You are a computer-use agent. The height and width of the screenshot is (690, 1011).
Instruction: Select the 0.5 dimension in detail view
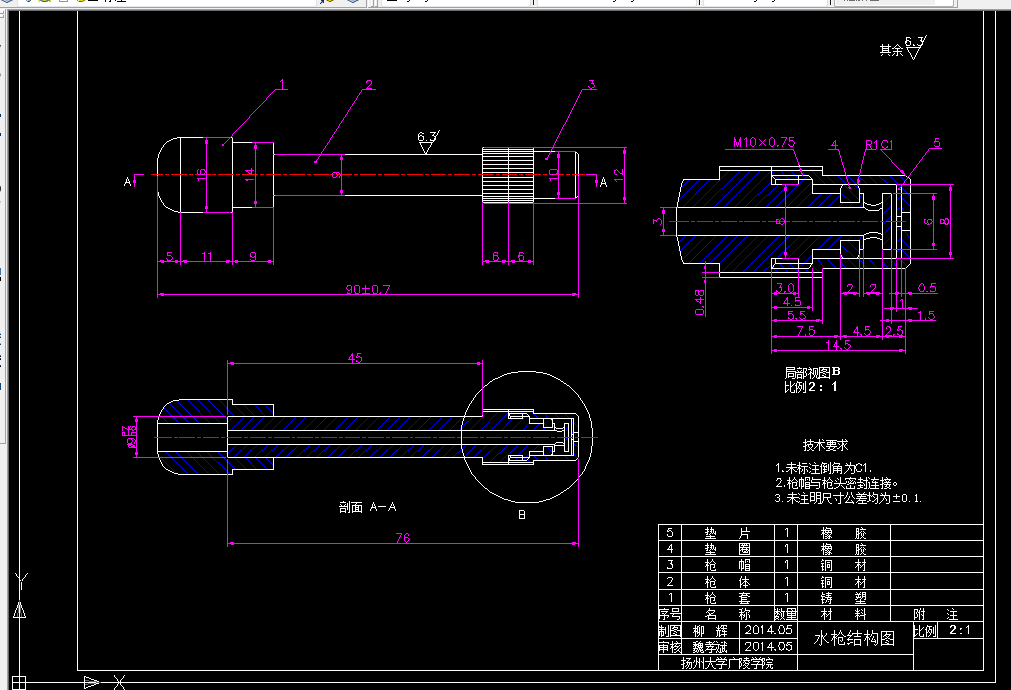coord(927,288)
